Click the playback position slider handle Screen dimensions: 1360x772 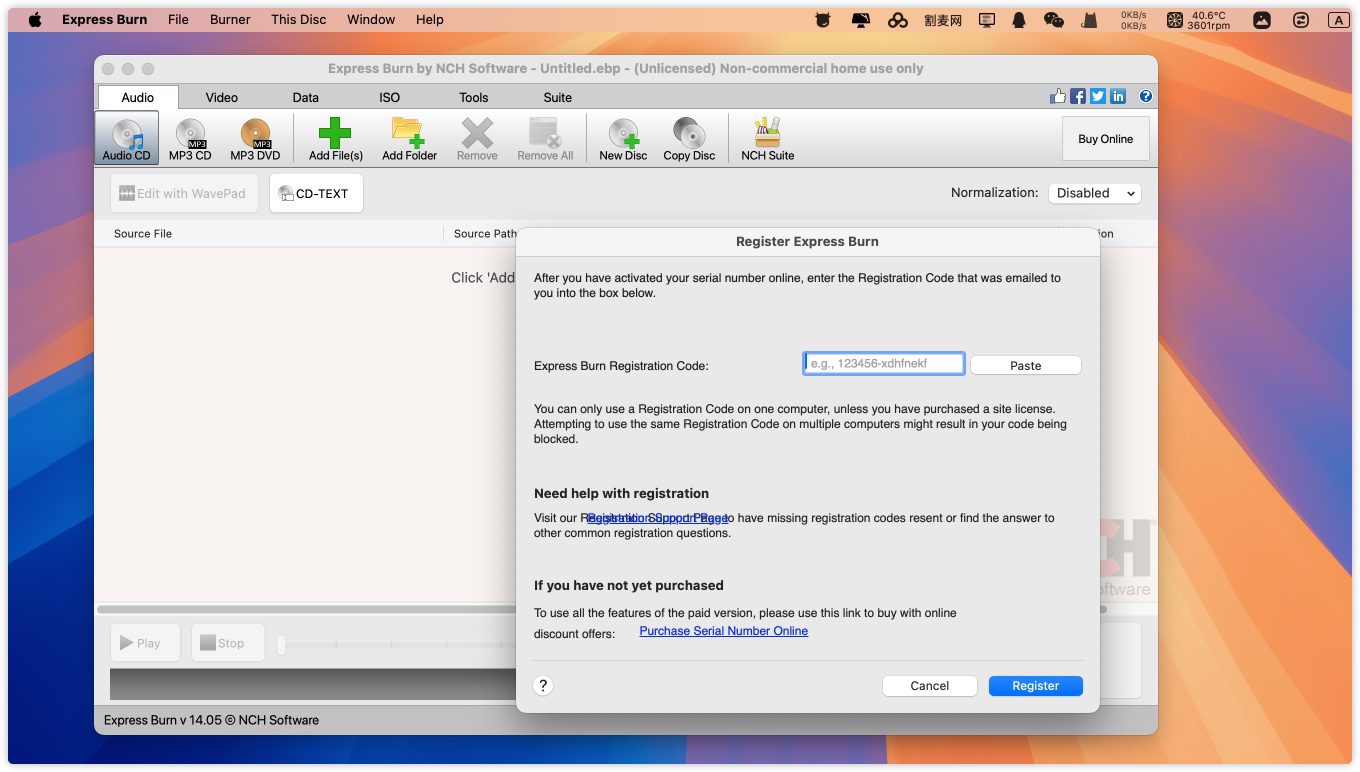[x=282, y=646]
